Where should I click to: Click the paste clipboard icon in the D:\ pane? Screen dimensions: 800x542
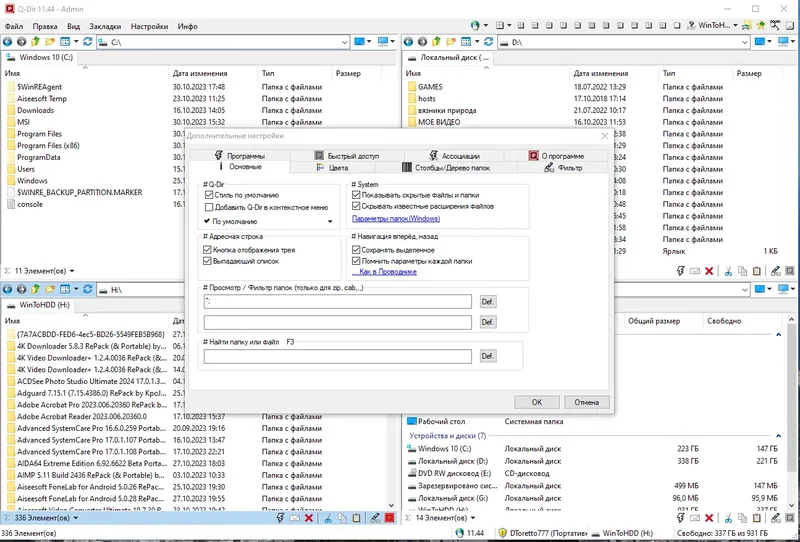[757, 271]
